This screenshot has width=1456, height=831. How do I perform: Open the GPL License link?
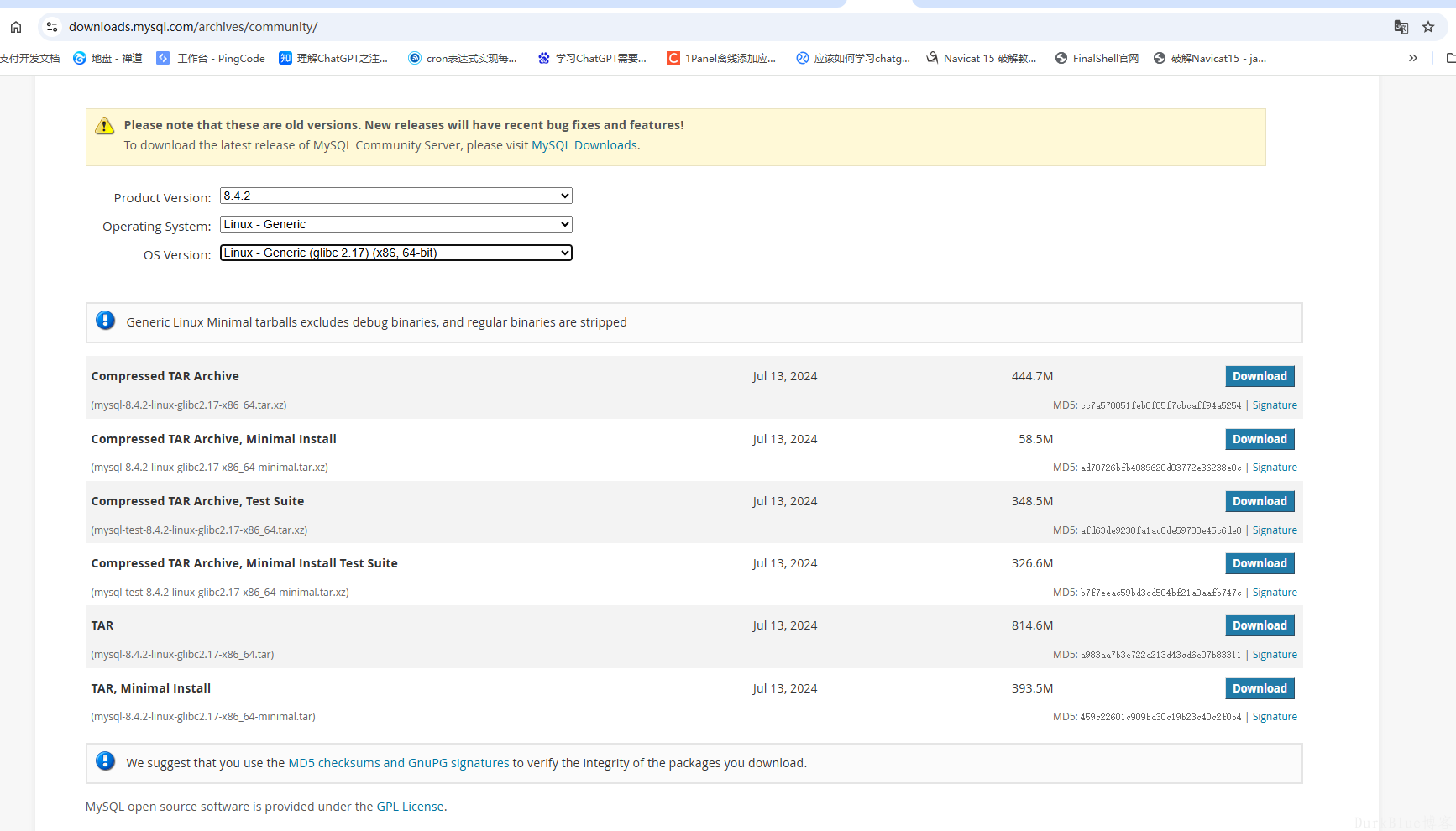(x=410, y=807)
